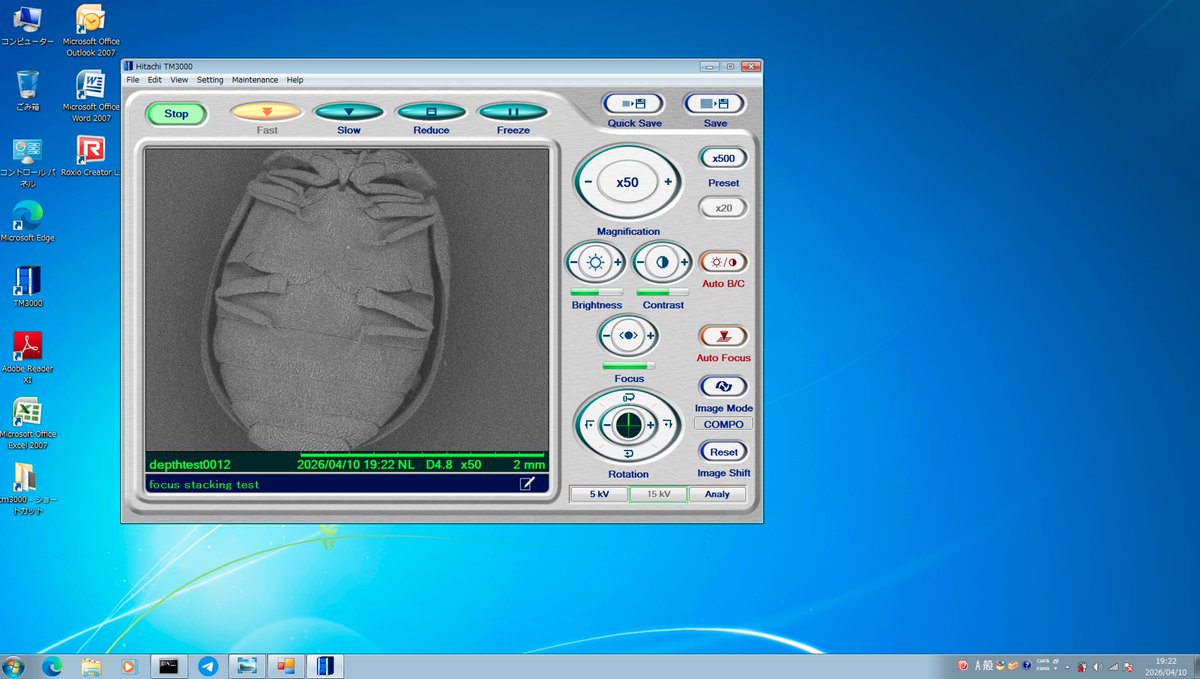1200x679 pixels.
Task: Decrease focus with minus button
Action: (x=606, y=336)
